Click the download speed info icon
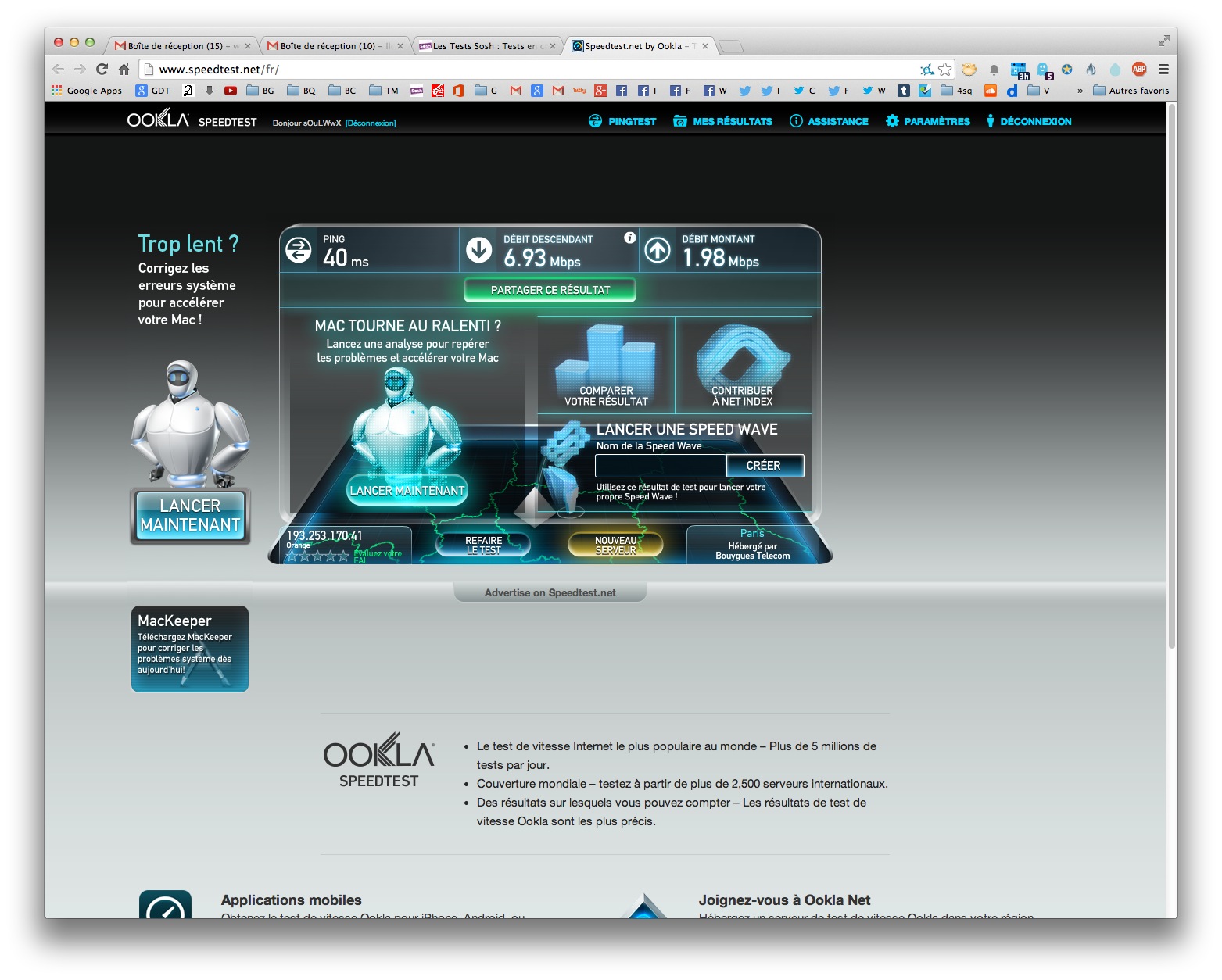1222x980 pixels. point(629,238)
